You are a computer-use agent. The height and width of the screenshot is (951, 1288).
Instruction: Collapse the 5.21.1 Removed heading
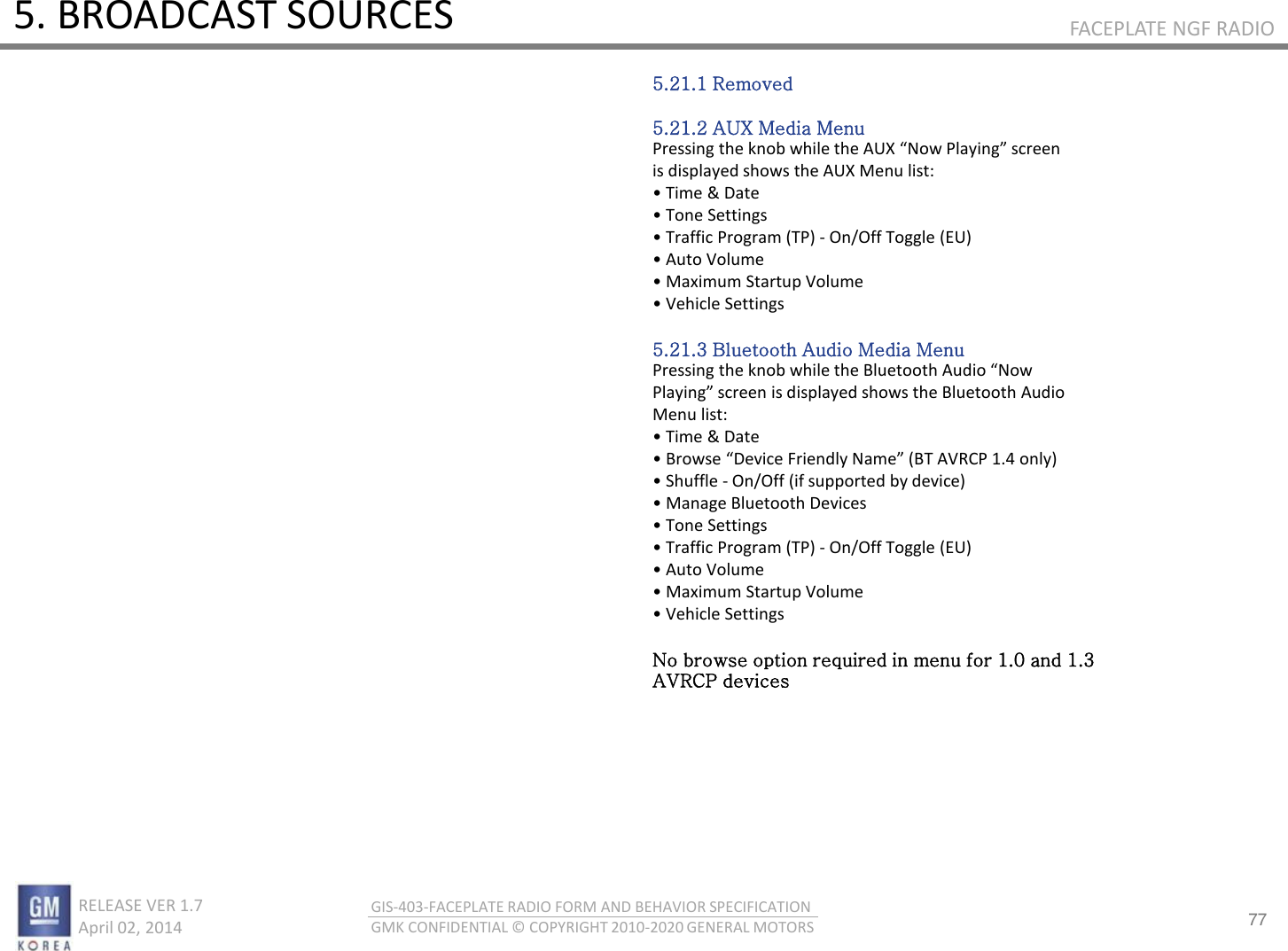722,84
